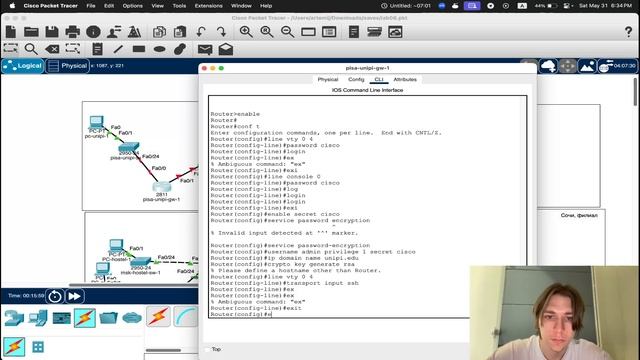Open the File menu
Image resolution: width=640 pixels, height=360 pixels.
91,6
